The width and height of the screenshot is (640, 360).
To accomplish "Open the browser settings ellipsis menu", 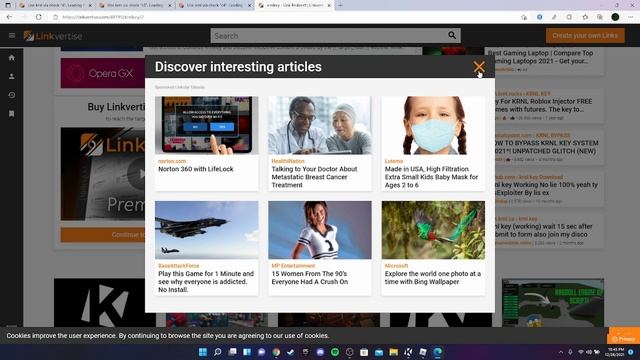I will pyautogui.click(x=631, y=17).
